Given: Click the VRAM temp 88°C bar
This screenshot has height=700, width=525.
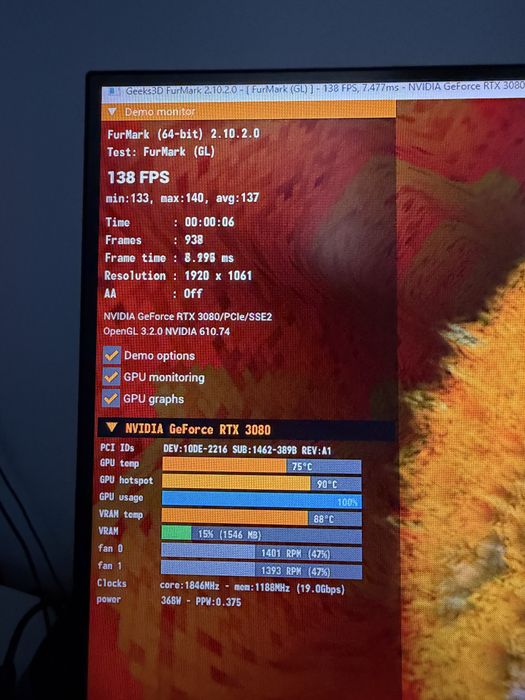Looking at the screenshot, I should click(x=262, y=518).
